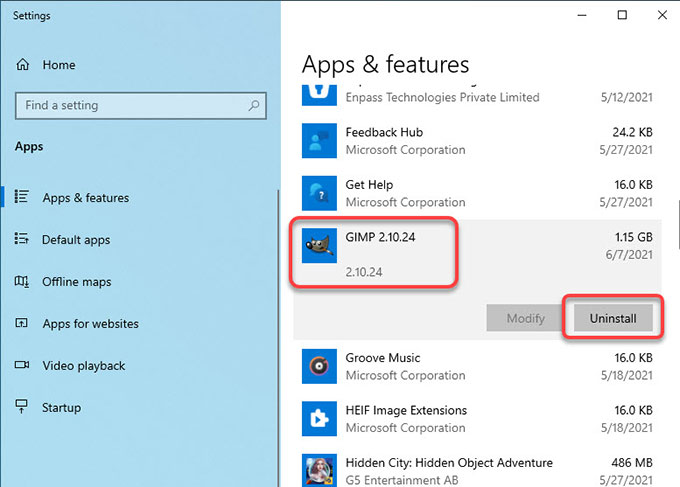Click the Apps section header in sidebar

[x=29, y=147]
